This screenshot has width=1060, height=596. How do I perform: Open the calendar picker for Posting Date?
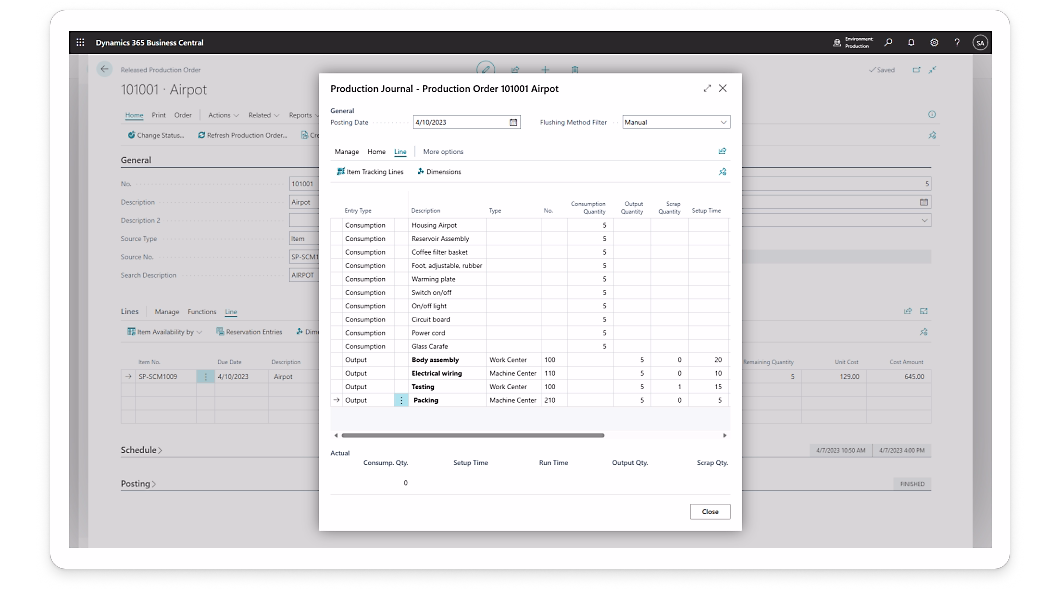(513, 122)
